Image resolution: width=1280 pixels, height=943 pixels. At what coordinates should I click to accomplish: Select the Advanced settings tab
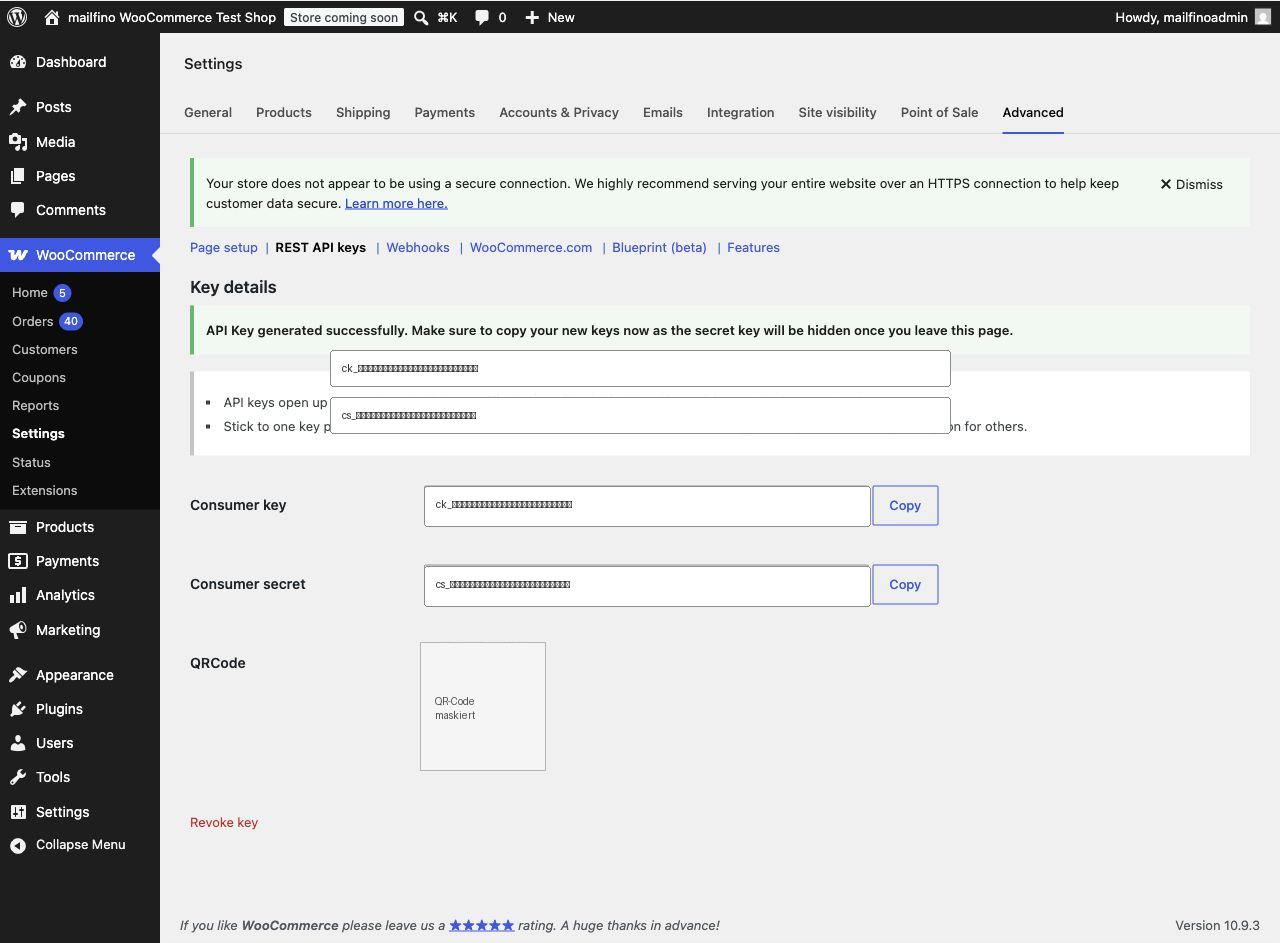point(1033,112)
